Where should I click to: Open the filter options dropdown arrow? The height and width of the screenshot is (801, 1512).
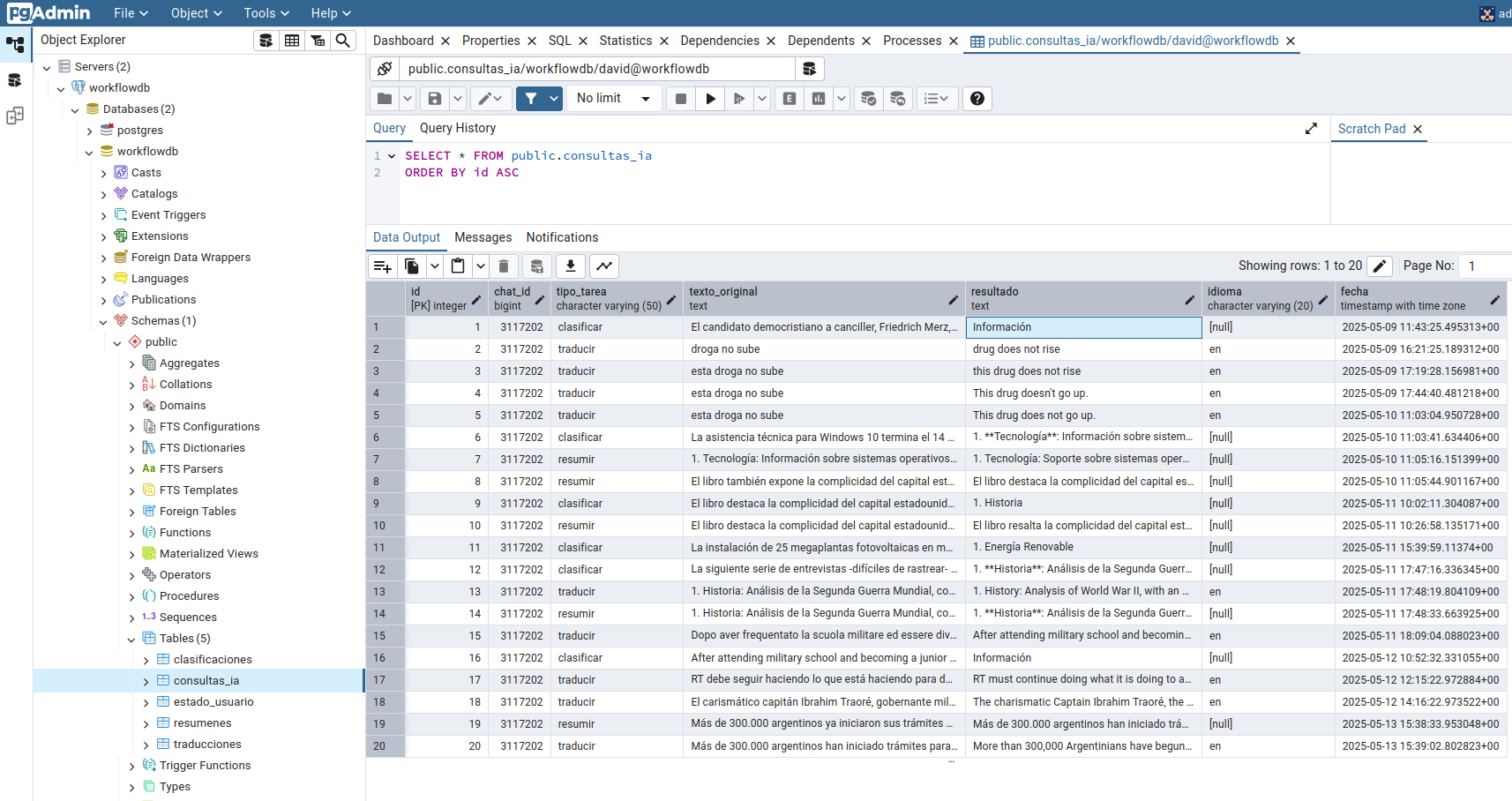[x=554, y=99]
